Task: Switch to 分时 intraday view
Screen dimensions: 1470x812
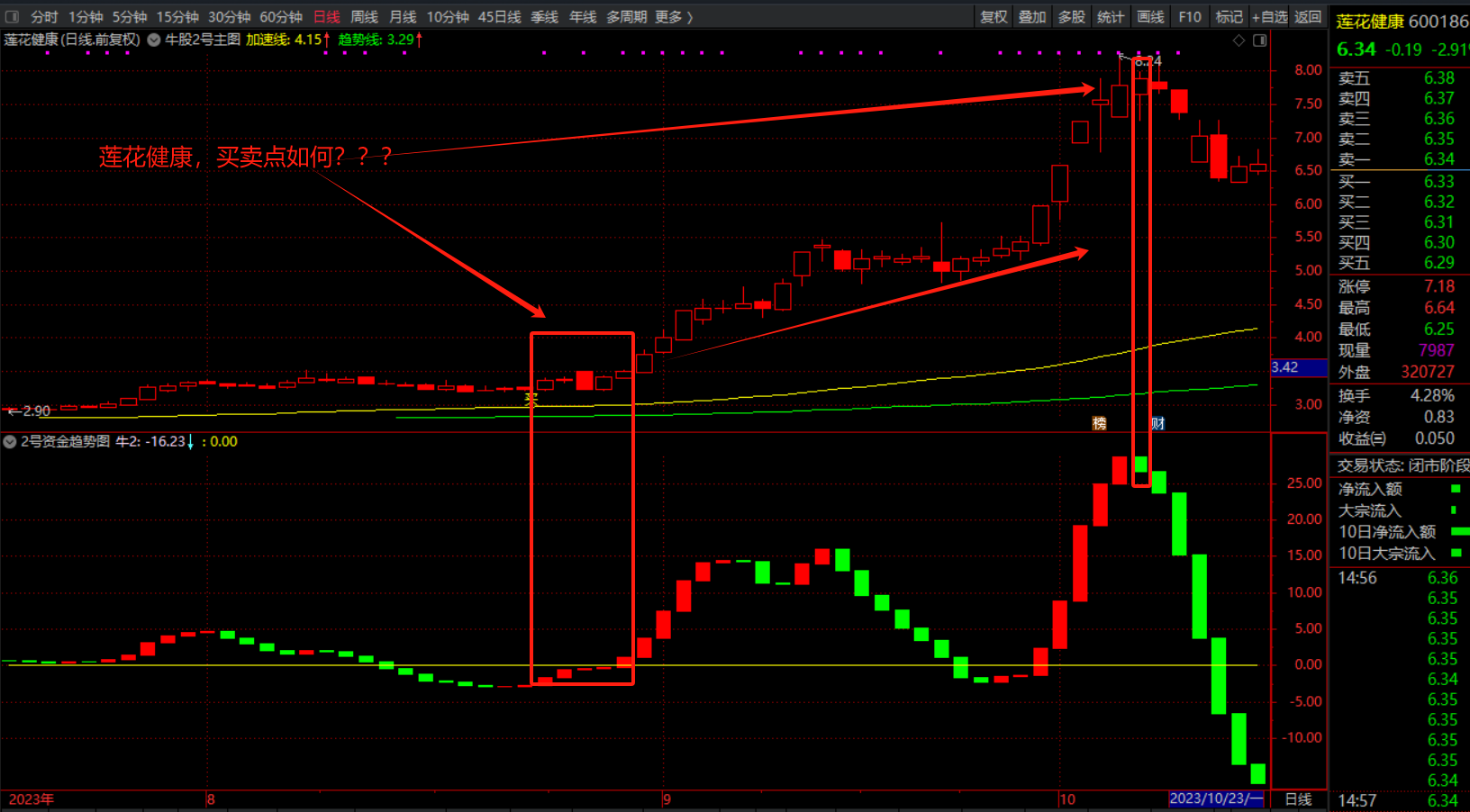Action: [x=44, y=16]
